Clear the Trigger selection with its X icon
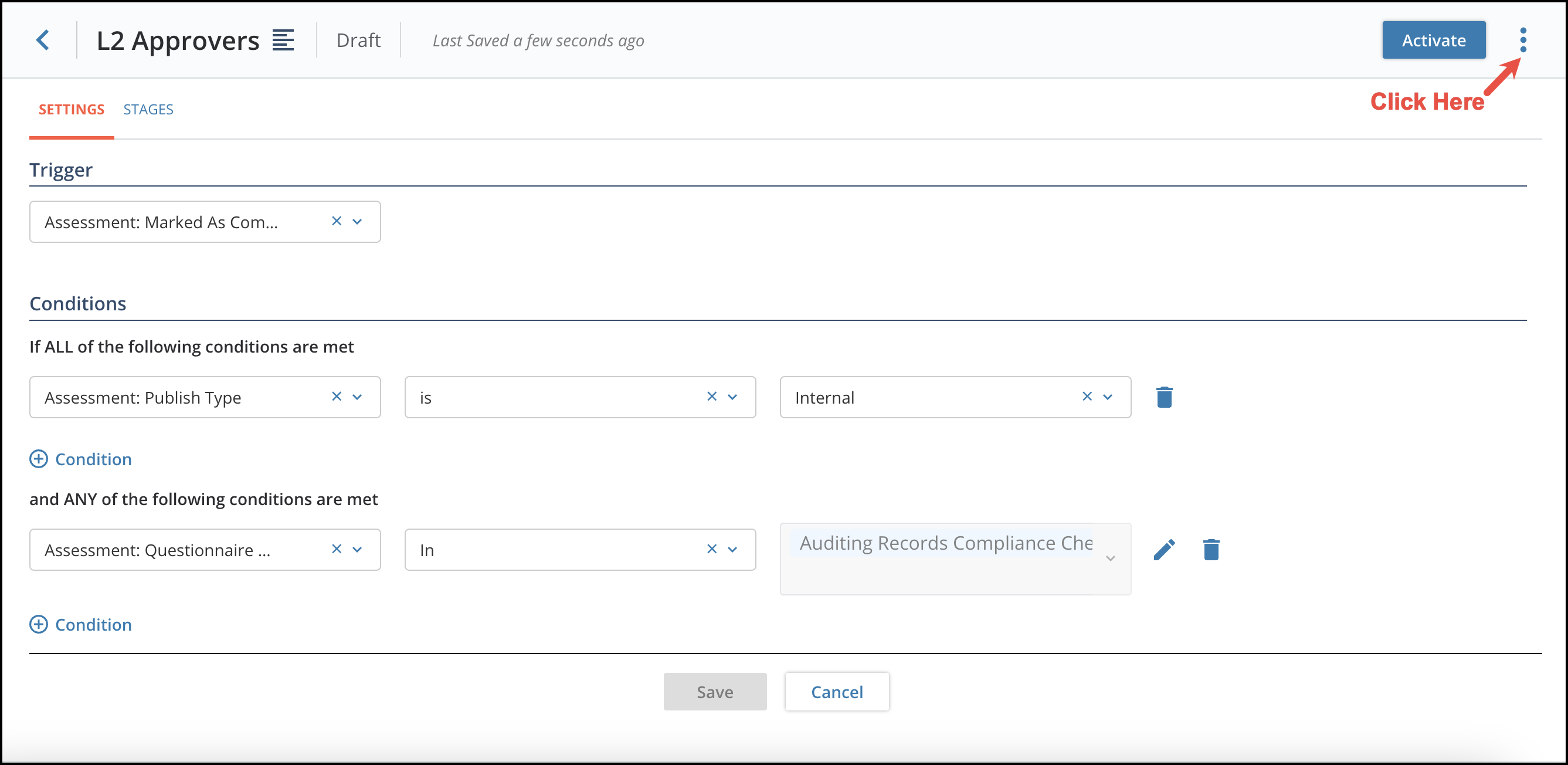This screenshot has width=1568, height=765. [x=337, y=221]
